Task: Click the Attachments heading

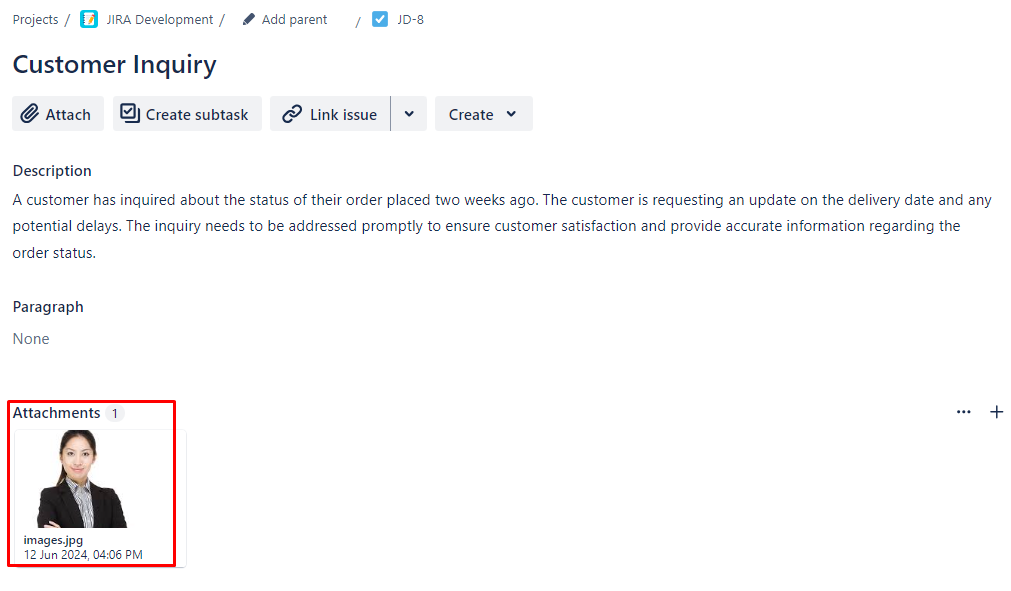Action: [x=57, y=413]
